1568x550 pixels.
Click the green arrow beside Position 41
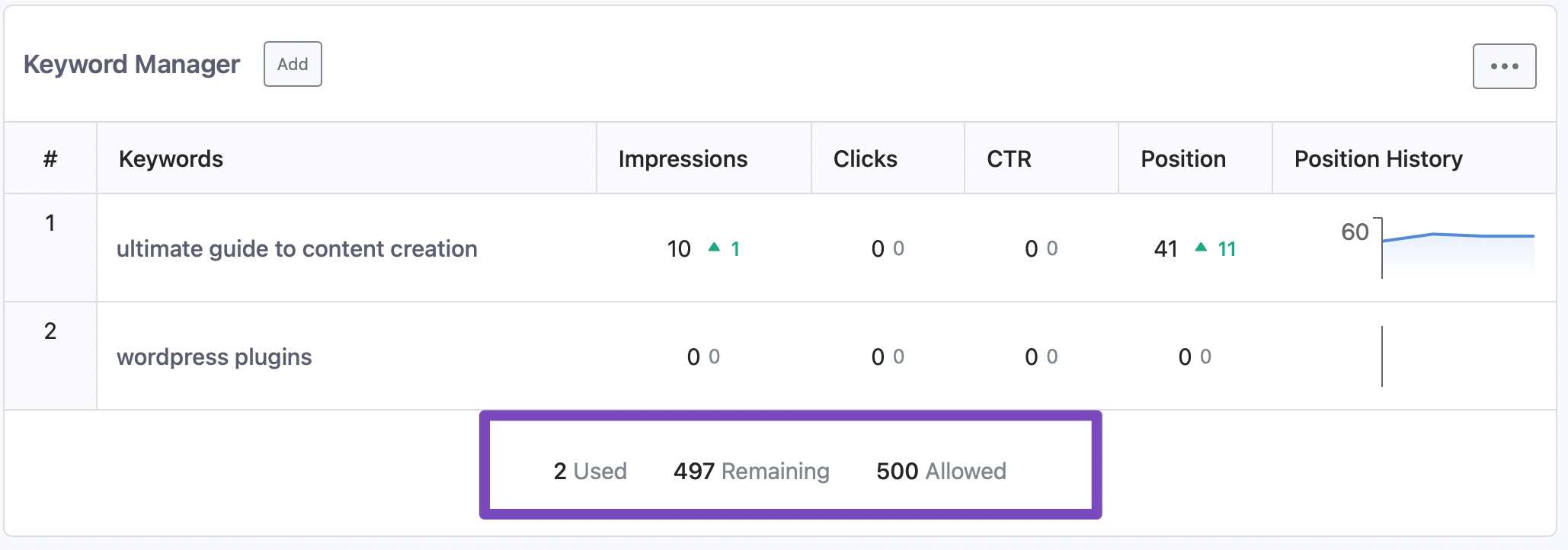[x=1201, y=248]
